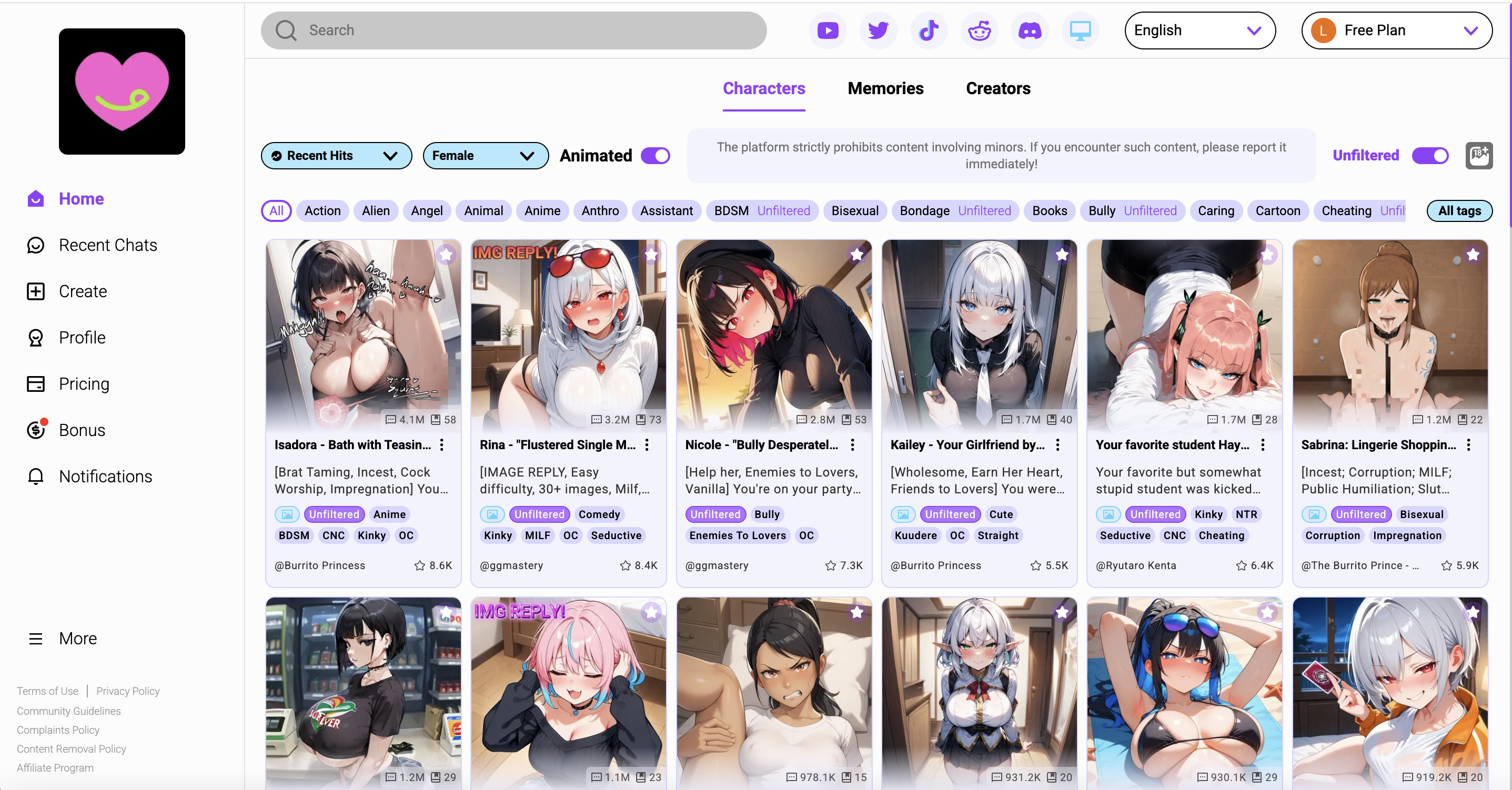Click the Bonus sidebar icon
The width and height of the screenshot is (1512, 790).
[x=35, y=430]
